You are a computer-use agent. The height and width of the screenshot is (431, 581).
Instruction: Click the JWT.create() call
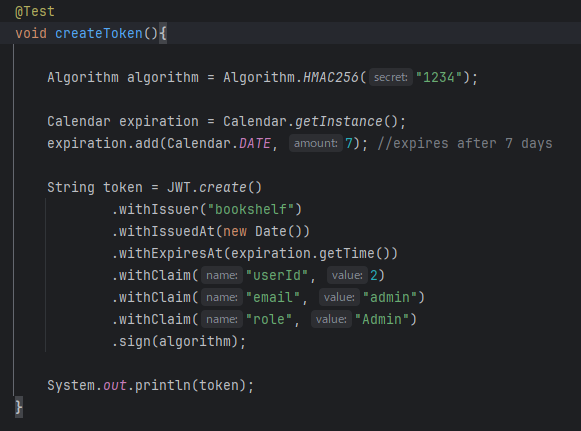(x=215, y=188)
